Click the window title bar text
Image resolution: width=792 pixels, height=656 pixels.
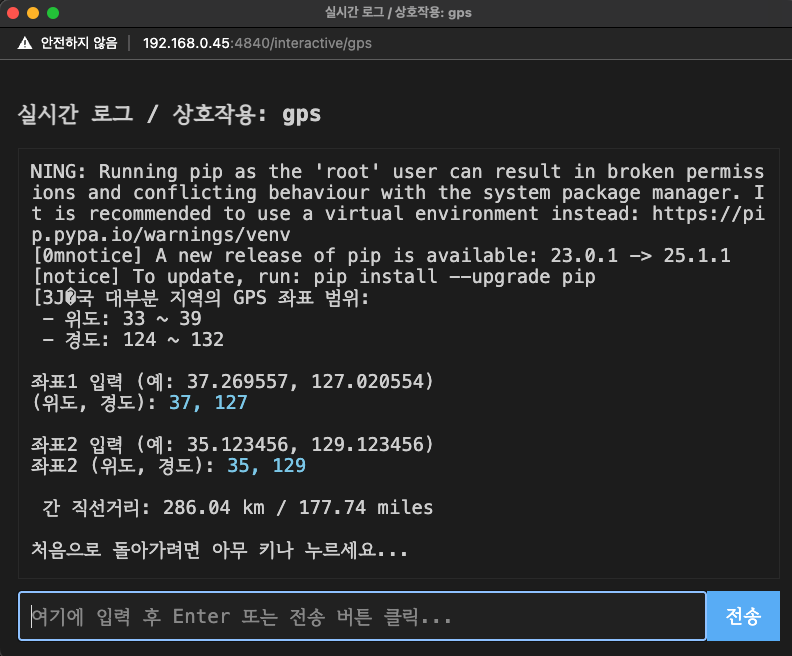click(398, 13)
